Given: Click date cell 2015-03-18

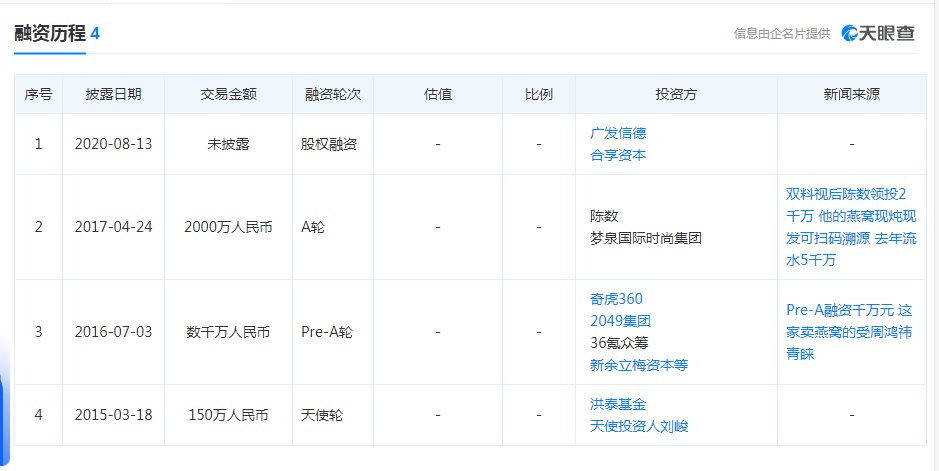Looking at the screenshot, I should pos(113,415).
